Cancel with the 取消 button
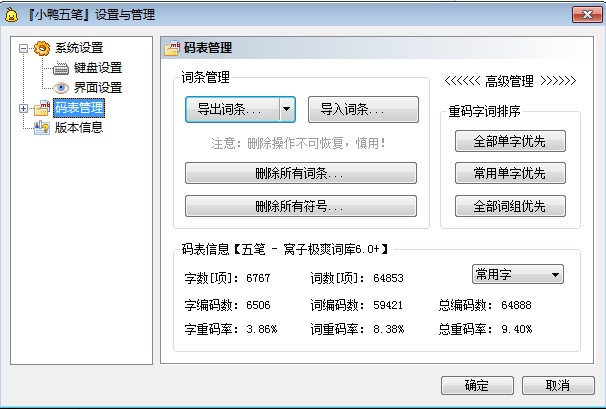Image resolution: width=606 pixels, height=410 pixels. tap(558, 385)
